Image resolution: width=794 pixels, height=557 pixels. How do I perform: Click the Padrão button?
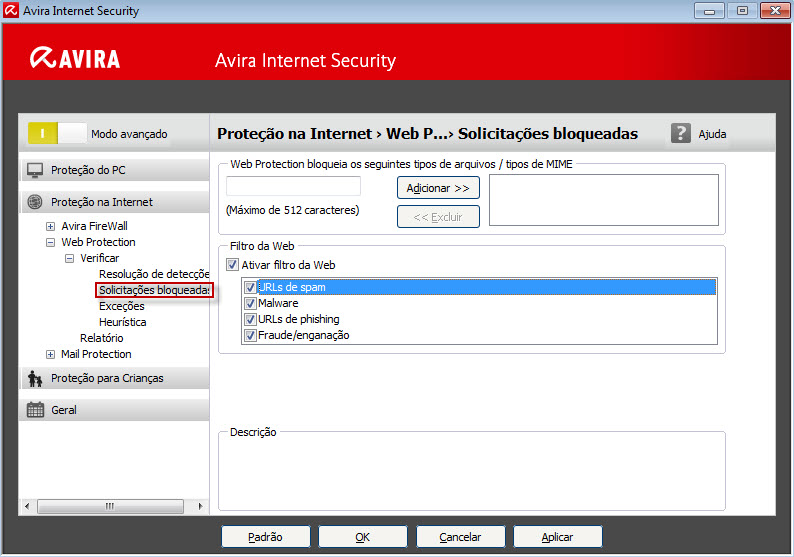coord(265,537)
